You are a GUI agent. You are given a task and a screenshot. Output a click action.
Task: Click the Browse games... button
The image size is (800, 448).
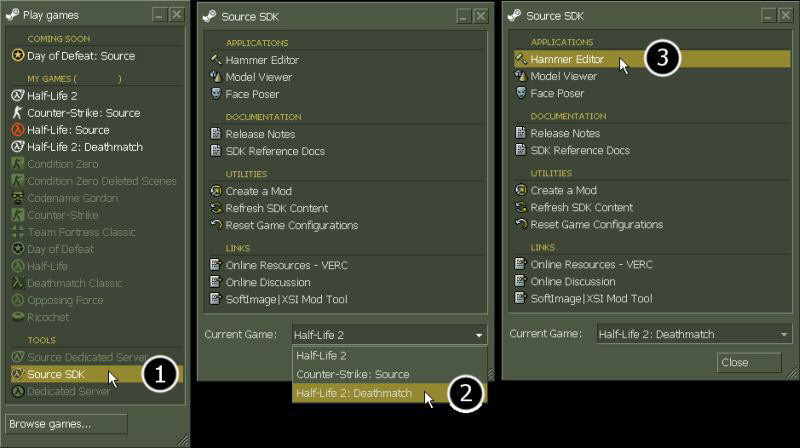(x=66, y=424)
